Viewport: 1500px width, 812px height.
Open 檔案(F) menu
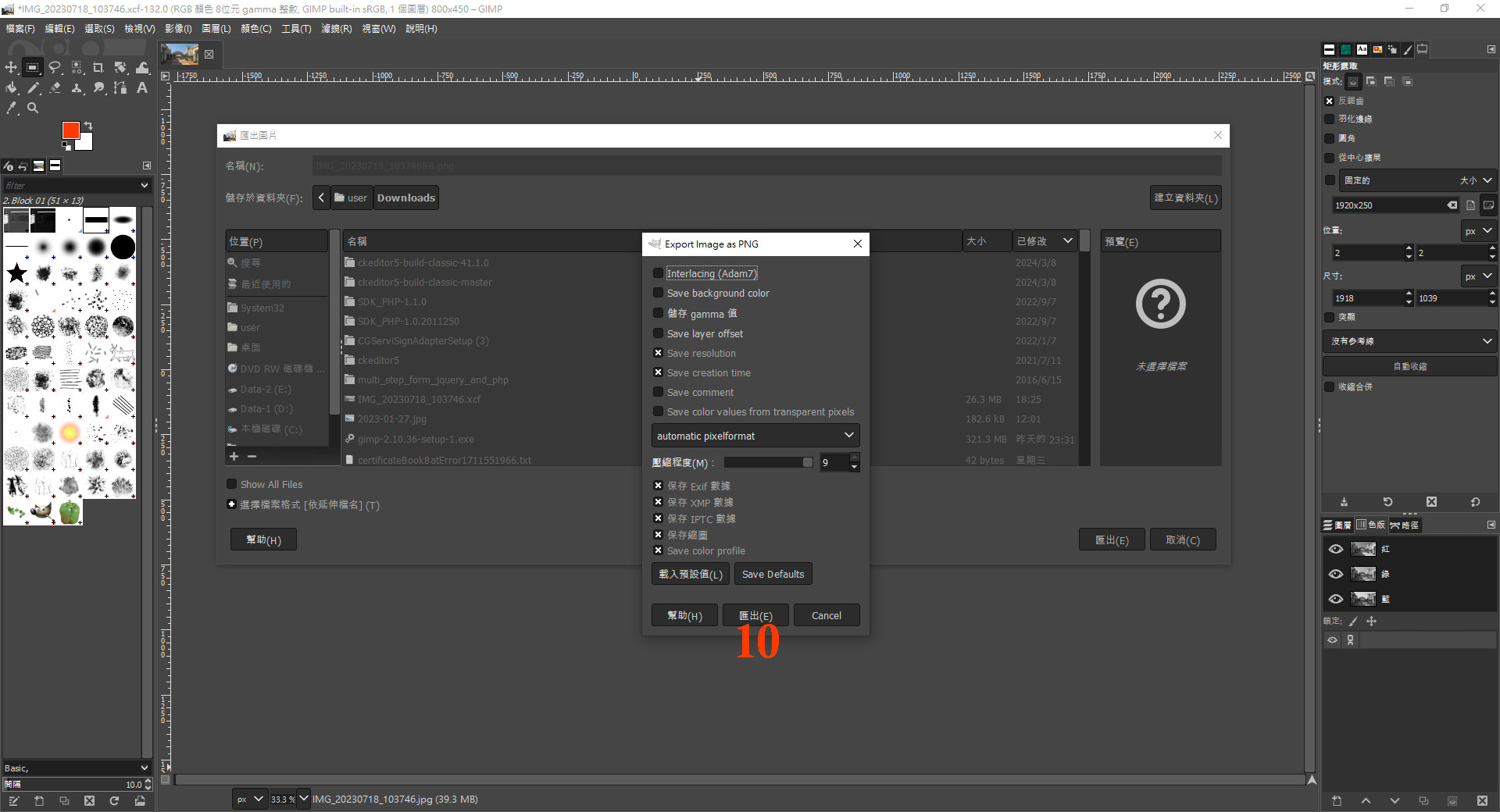point(20,29)
